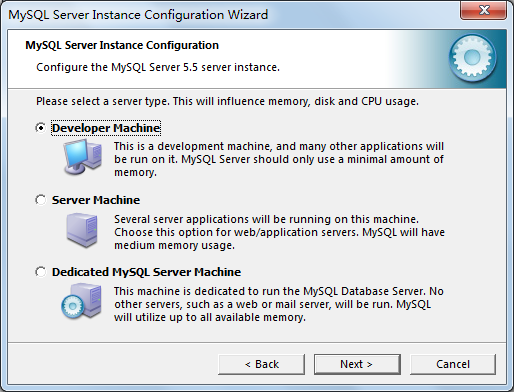514x392 pixels.
Task: Click the dedicated database server description text
Action: tap(279, 304)
